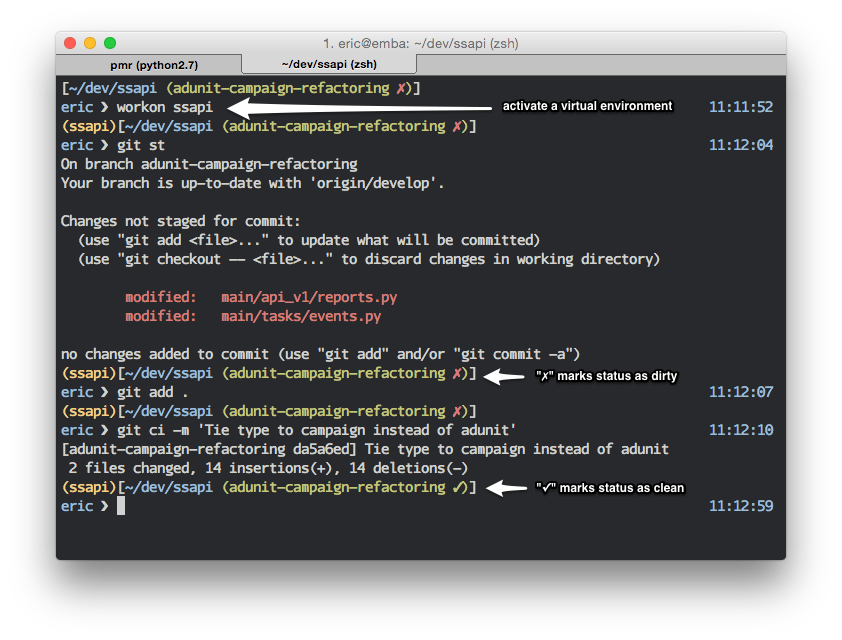Select the ~/dev/ssapi (zsh) tab
This screenshot has height=640, width=842.
[330, 62]
